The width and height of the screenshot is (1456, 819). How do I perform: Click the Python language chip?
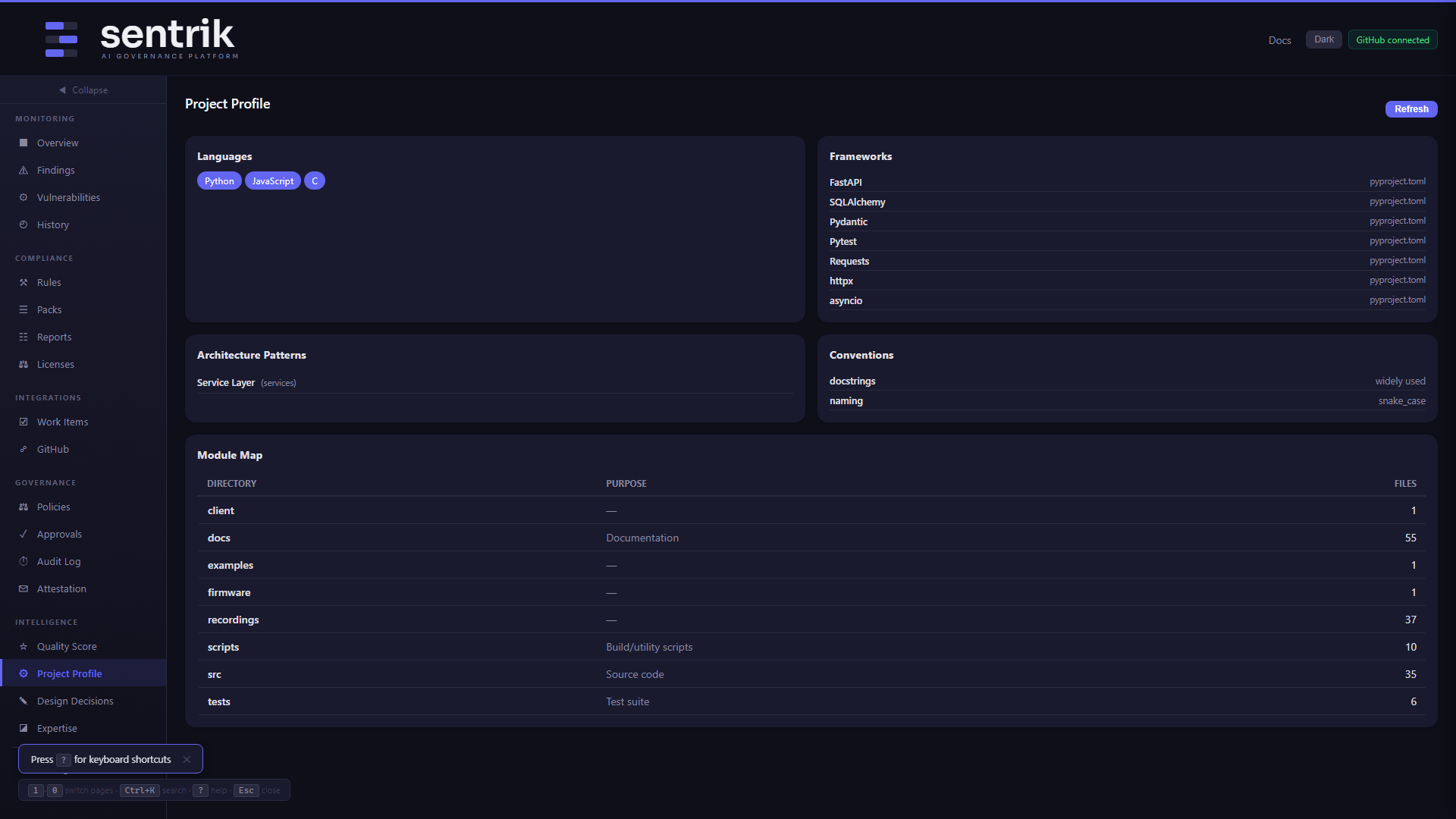[x=218, y=180]
